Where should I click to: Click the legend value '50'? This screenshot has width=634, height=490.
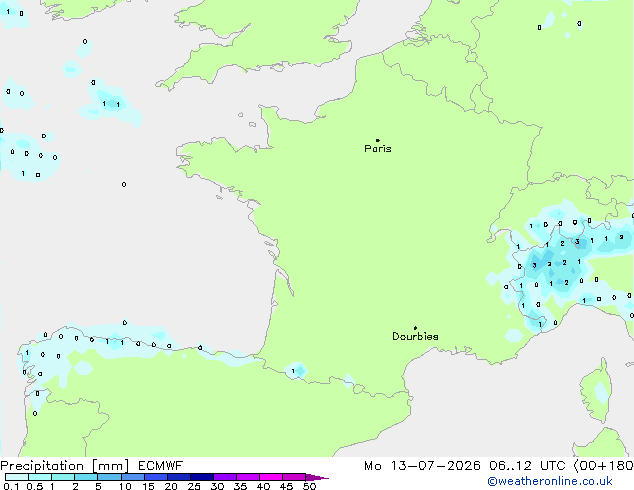point(309,486)
